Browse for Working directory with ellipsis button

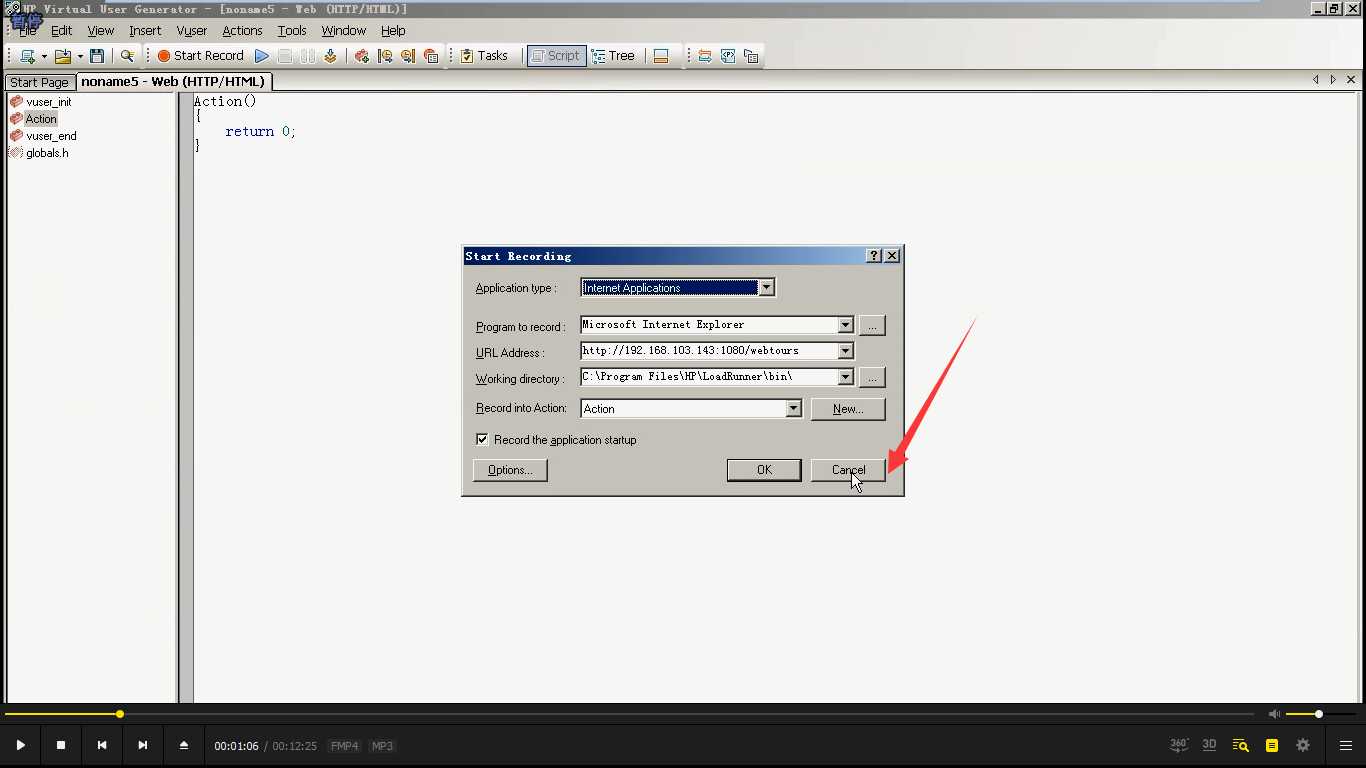click(872, 378)
